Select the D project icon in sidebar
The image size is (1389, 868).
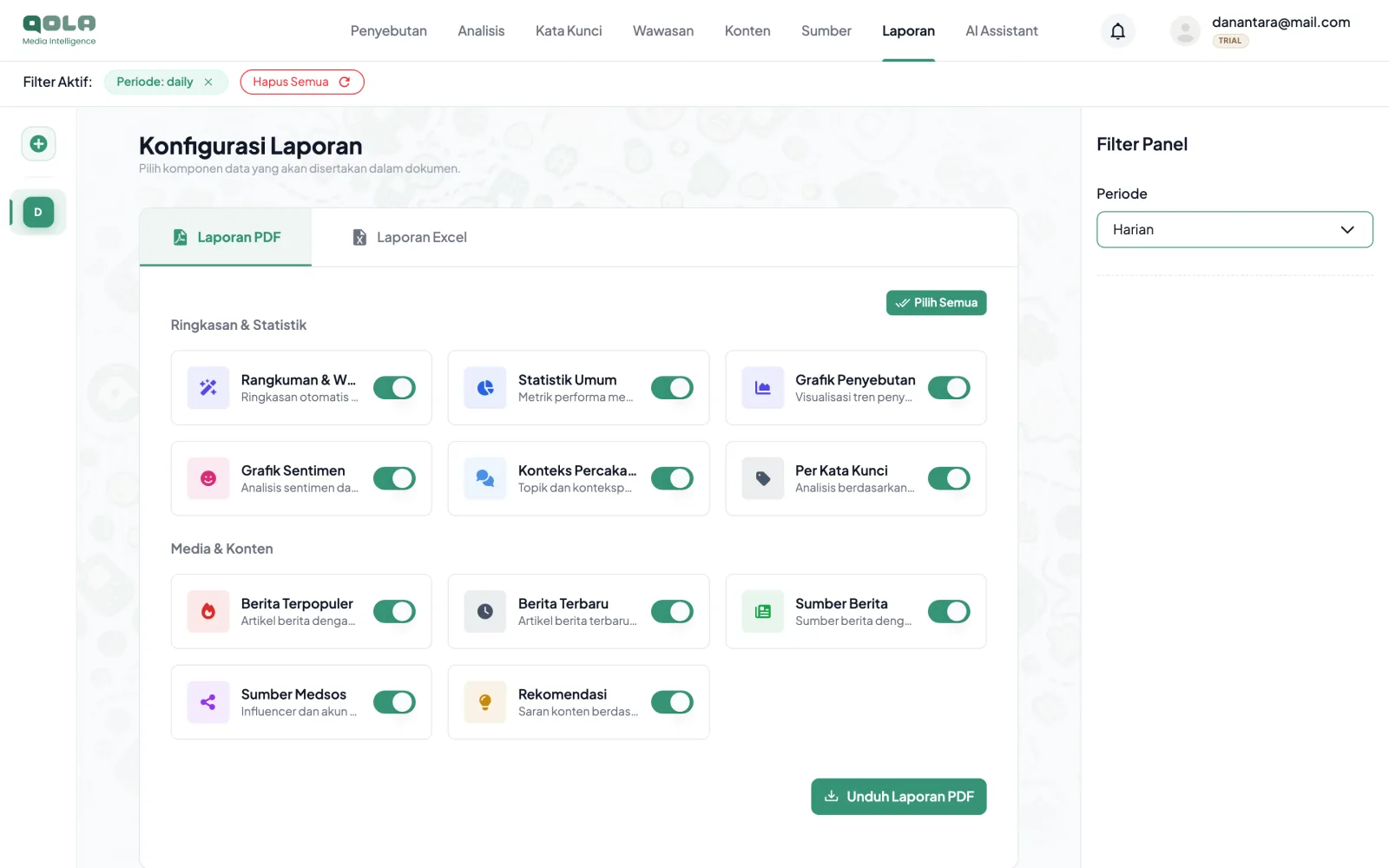(x=38, y=212)
